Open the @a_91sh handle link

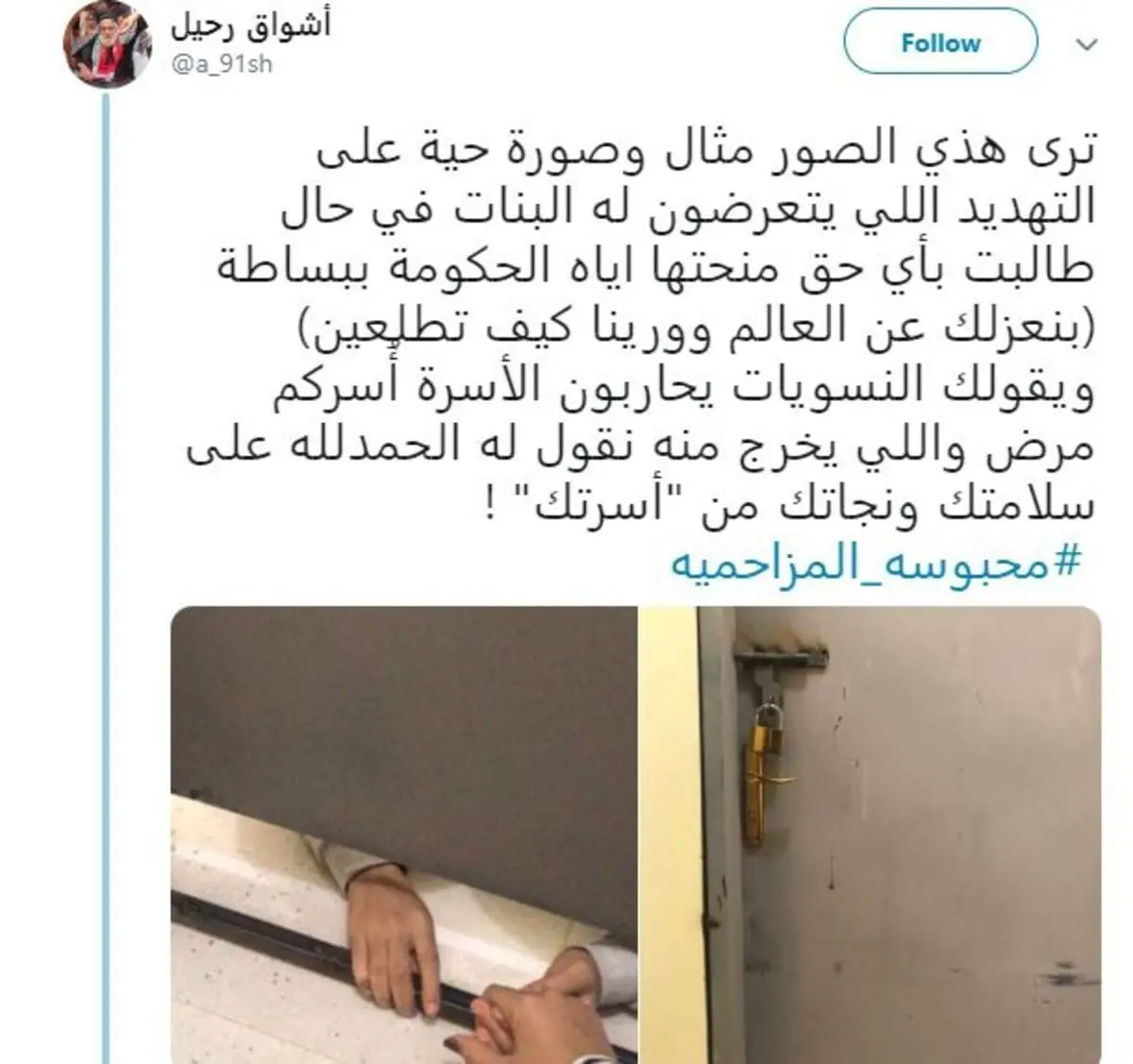[221, 65]
